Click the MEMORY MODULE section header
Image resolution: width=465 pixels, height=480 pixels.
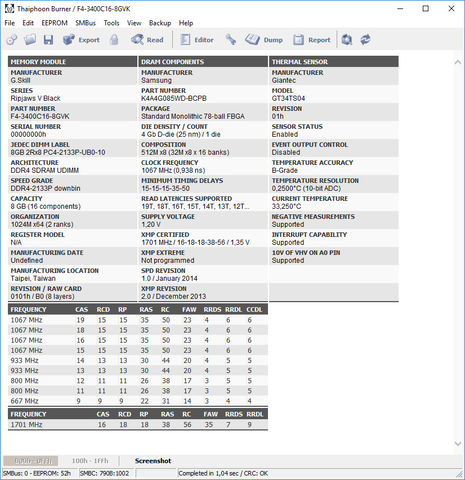click(72, 62)
